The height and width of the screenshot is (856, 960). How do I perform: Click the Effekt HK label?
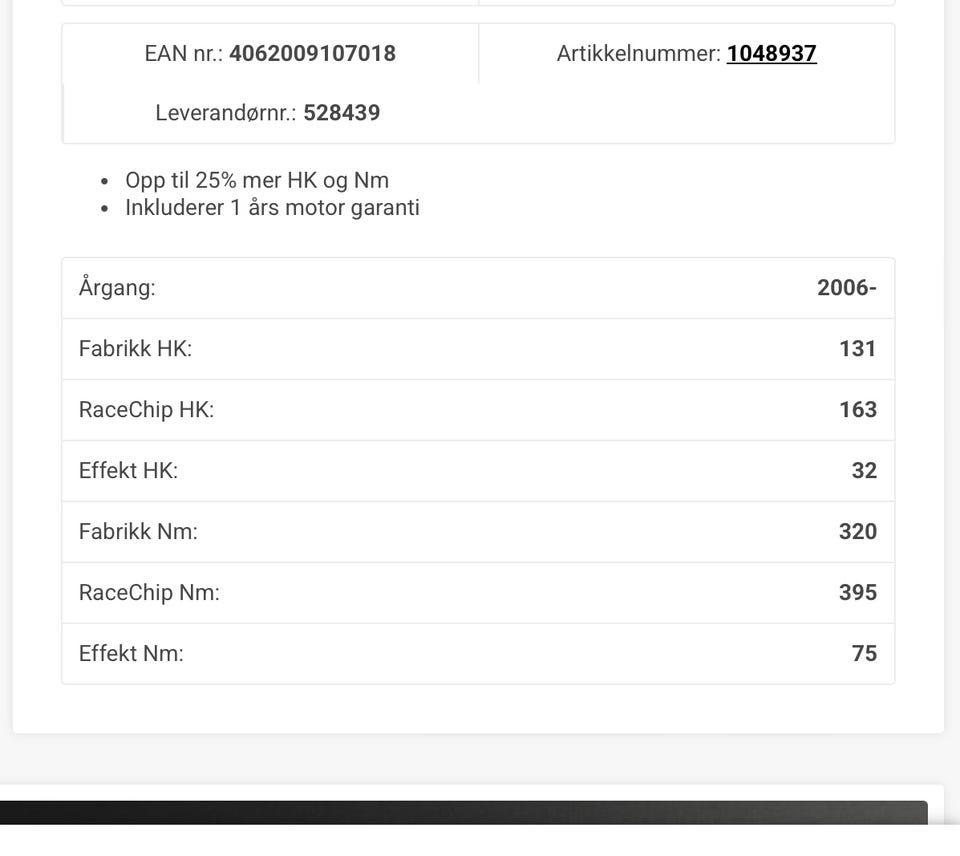128,471
